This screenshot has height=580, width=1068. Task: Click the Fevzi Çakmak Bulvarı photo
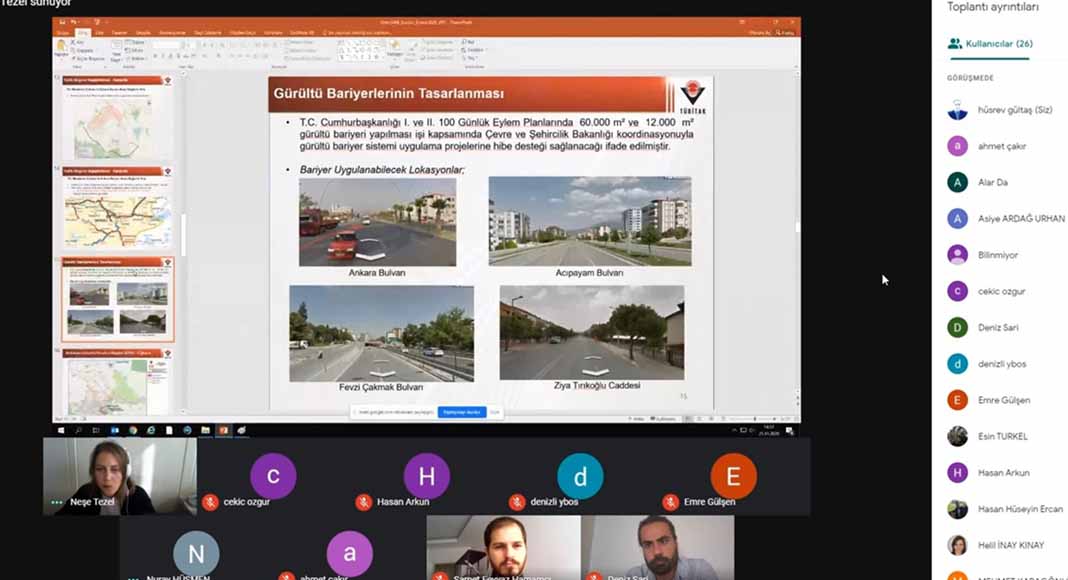point(381,334)
